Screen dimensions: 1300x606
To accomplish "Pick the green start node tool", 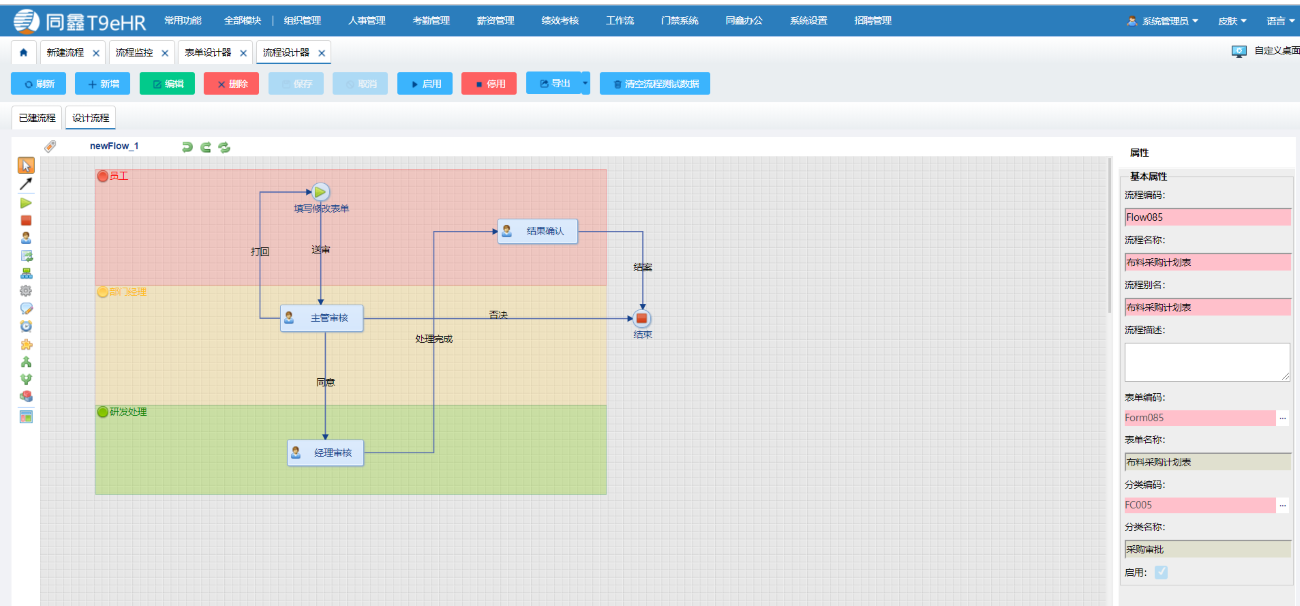I will 26,203.
